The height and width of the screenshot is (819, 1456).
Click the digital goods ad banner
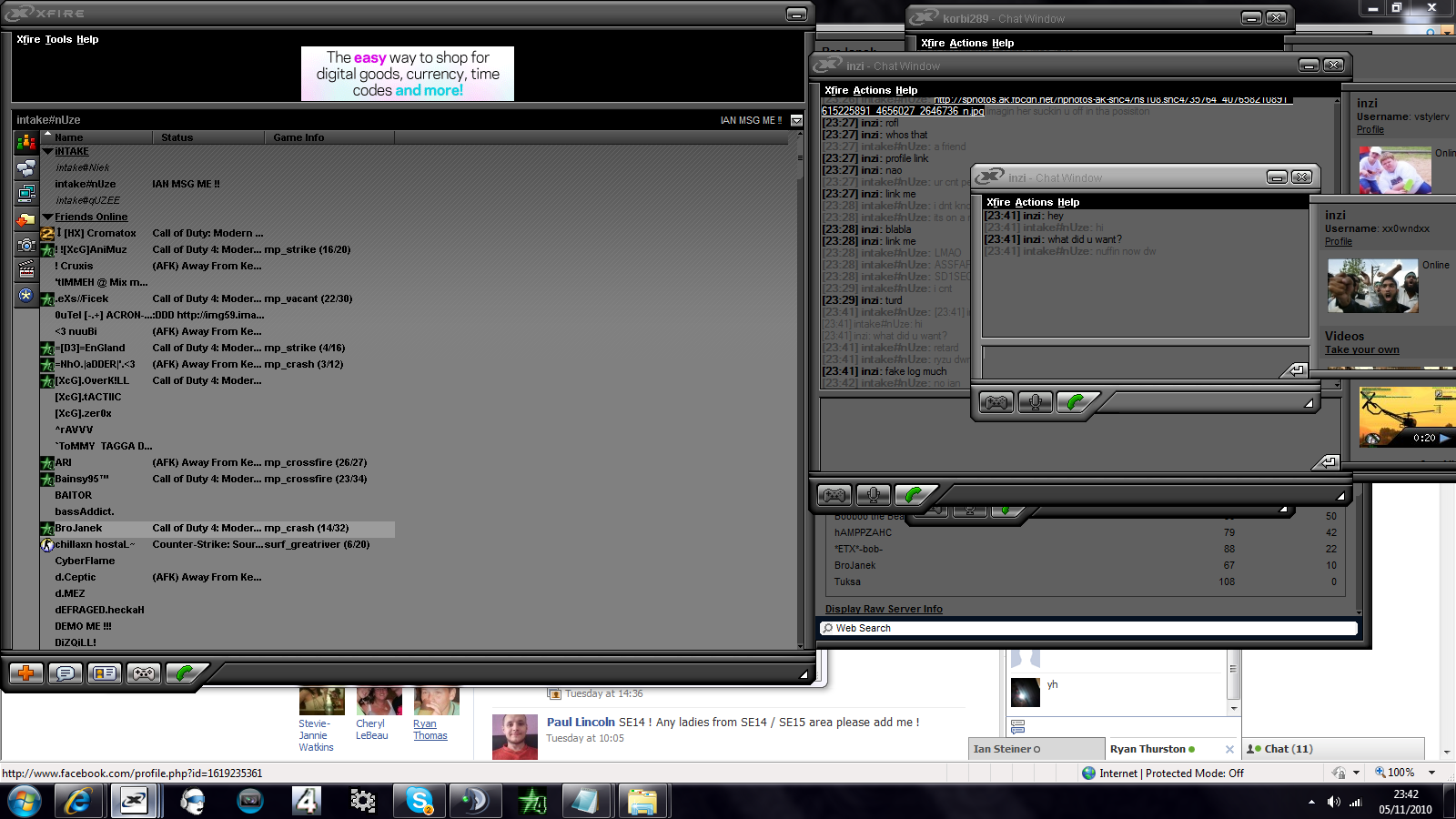(408, 74)
